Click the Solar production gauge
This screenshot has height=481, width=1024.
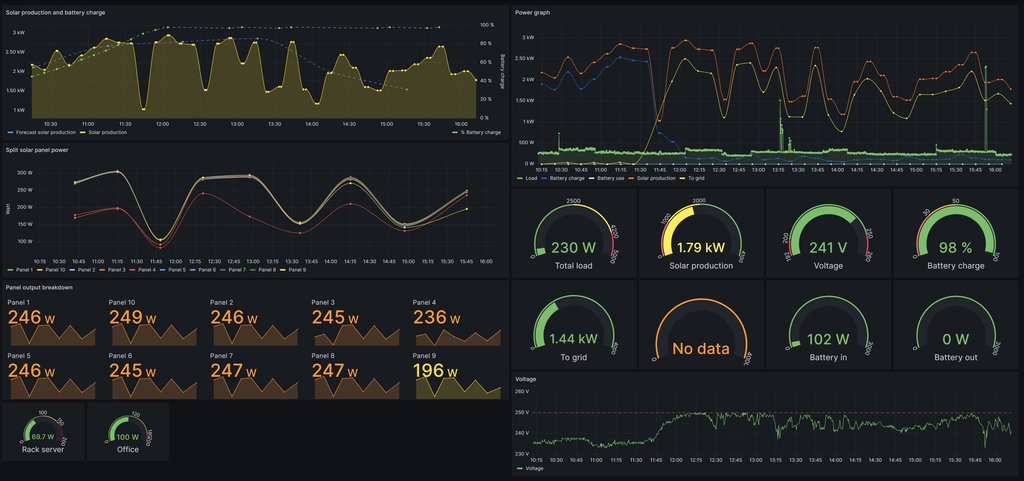click(701, 234)
